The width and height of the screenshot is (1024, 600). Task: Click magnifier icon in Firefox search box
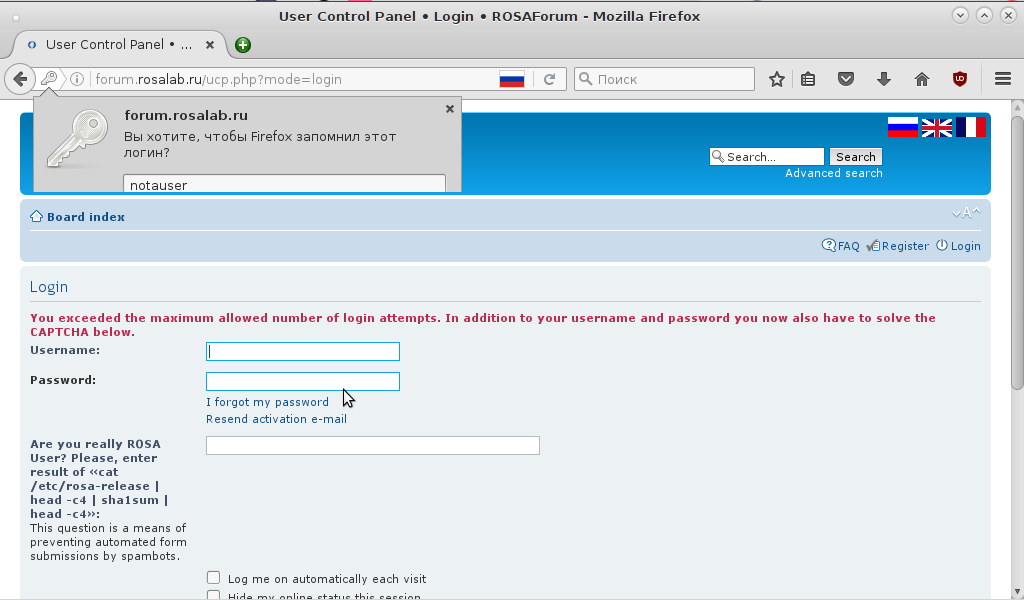[x=586, y=79]
